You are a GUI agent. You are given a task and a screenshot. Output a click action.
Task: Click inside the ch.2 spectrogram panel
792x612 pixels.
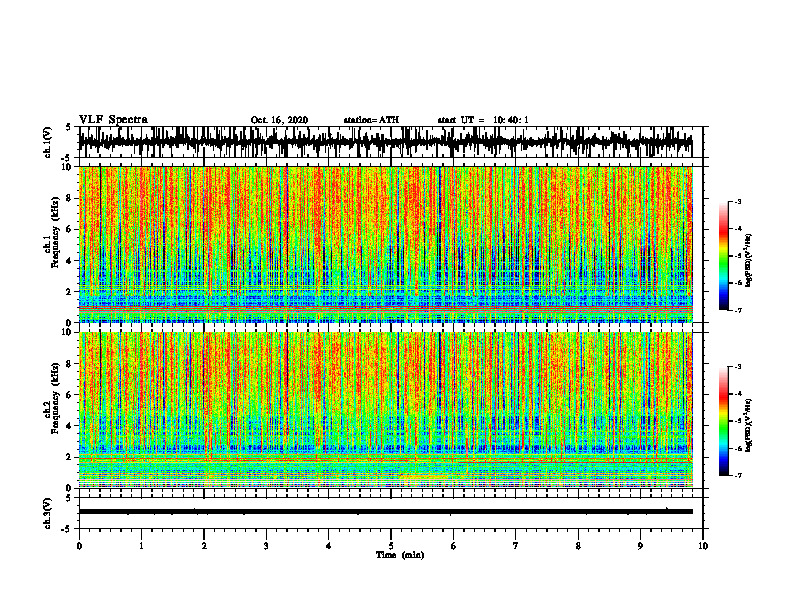coord(386,410)
